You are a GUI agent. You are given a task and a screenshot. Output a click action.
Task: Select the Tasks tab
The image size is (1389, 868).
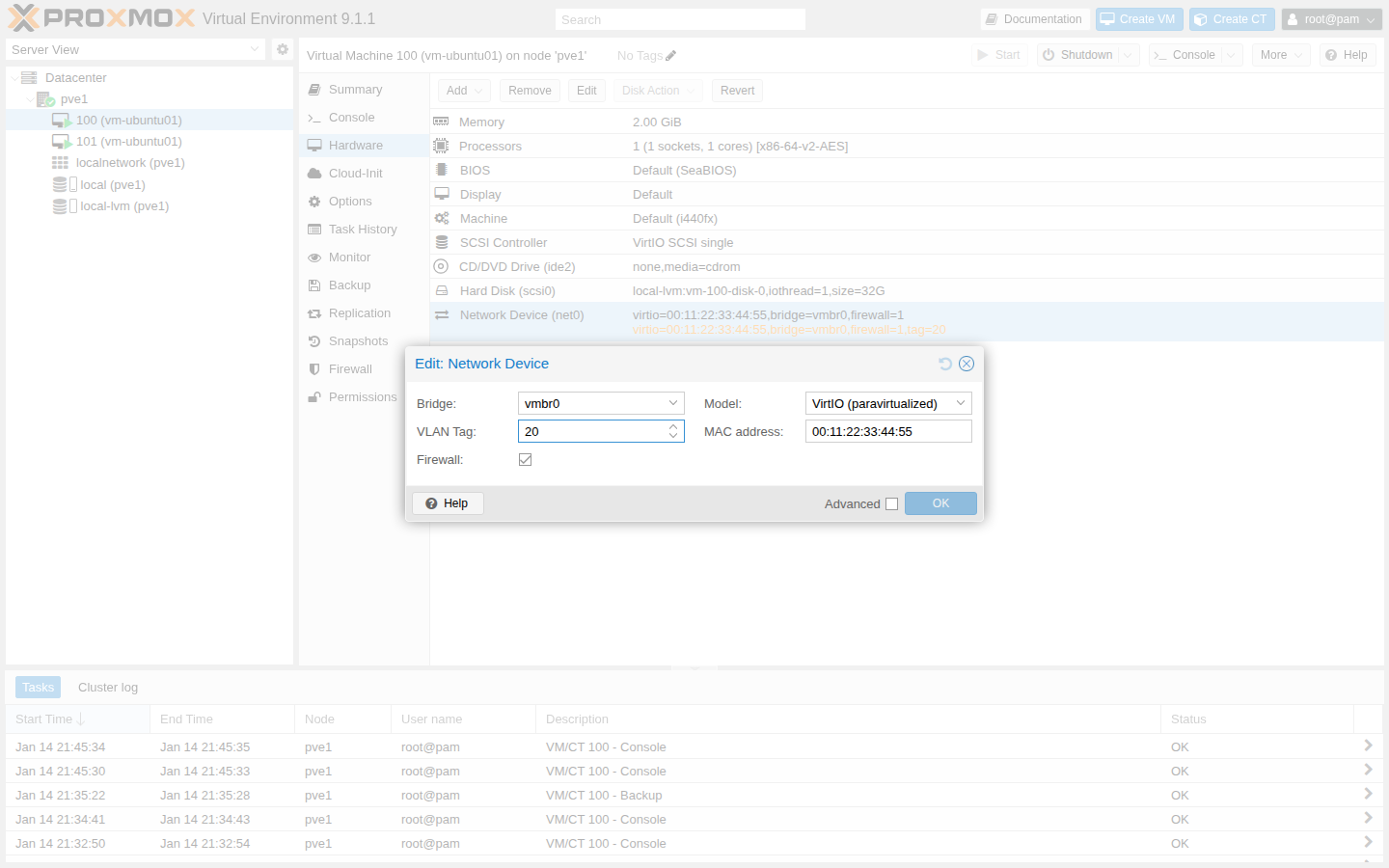[x=38, y=687]
